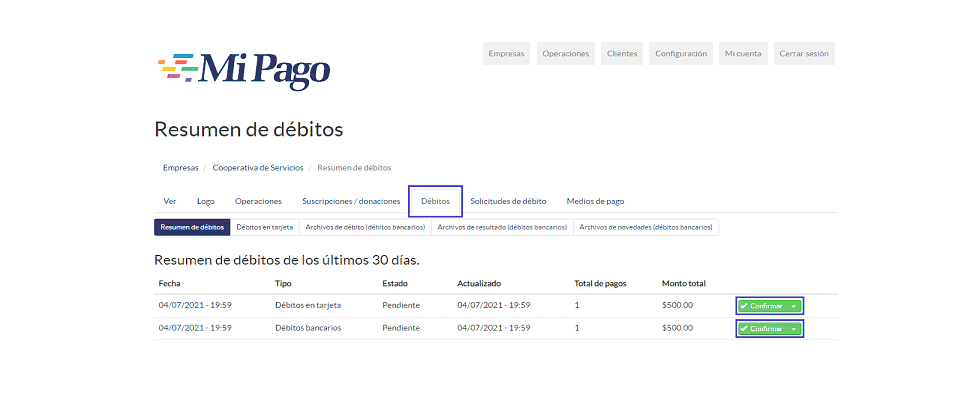Go to Clientes in top navigation

622,54
